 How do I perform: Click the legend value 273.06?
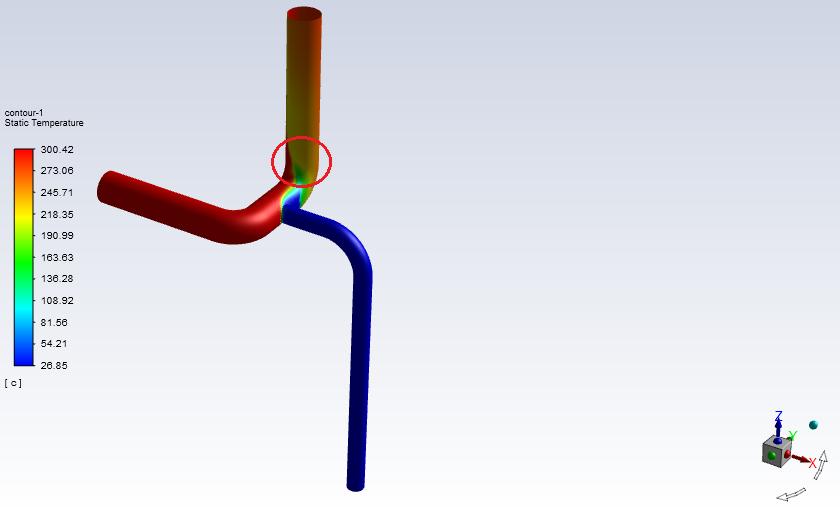[57, 170]
